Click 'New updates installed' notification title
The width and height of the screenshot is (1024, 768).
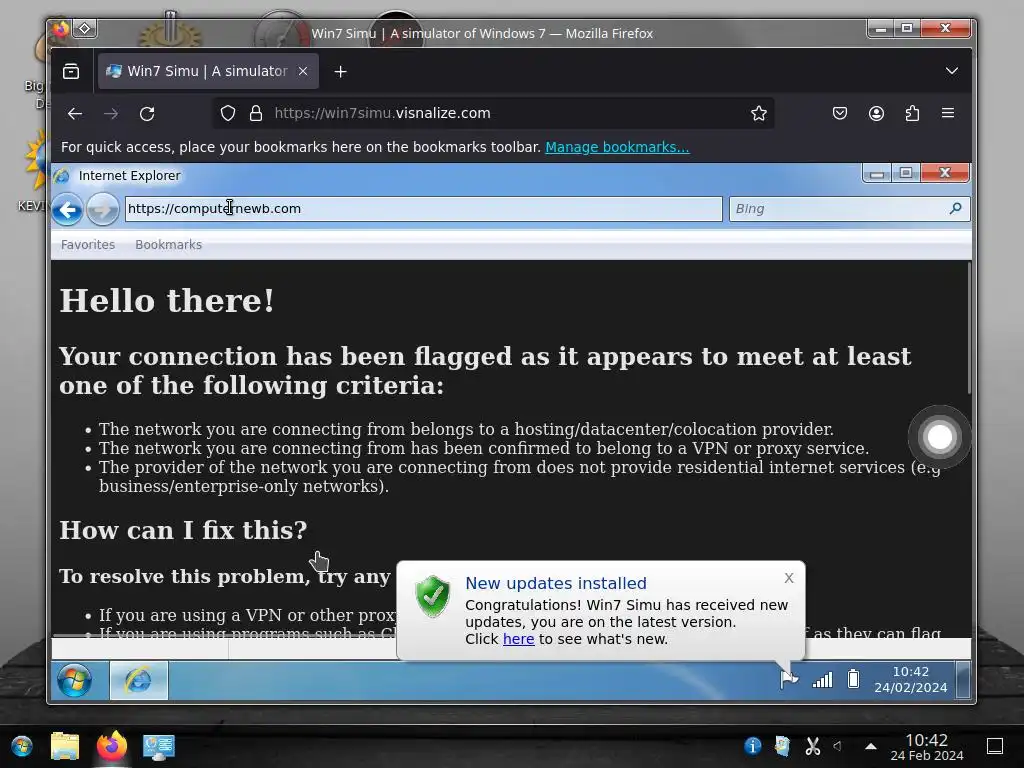coord(556,583)
